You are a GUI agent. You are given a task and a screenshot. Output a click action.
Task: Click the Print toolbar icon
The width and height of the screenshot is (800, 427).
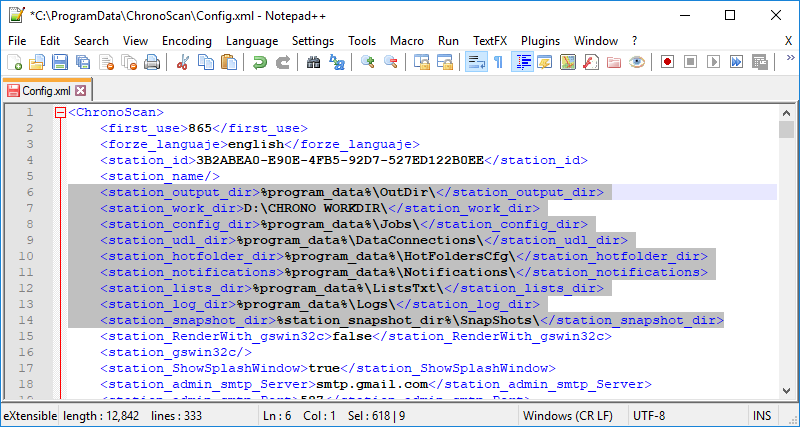coord(152,62)
